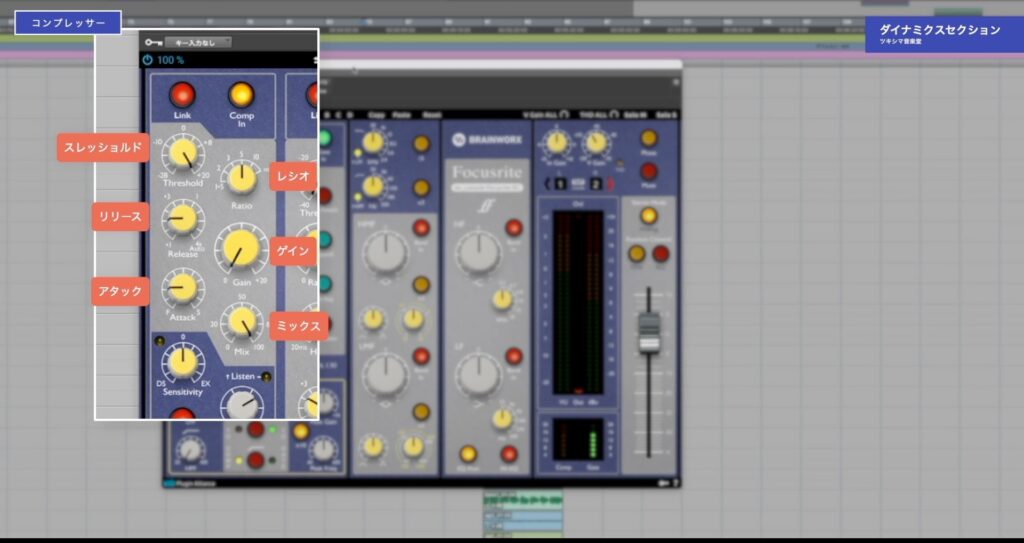The height and width of the screenshot is (543, 1024).
Task: Toggle the yellow Comp In button
Action: coord(241,95)
